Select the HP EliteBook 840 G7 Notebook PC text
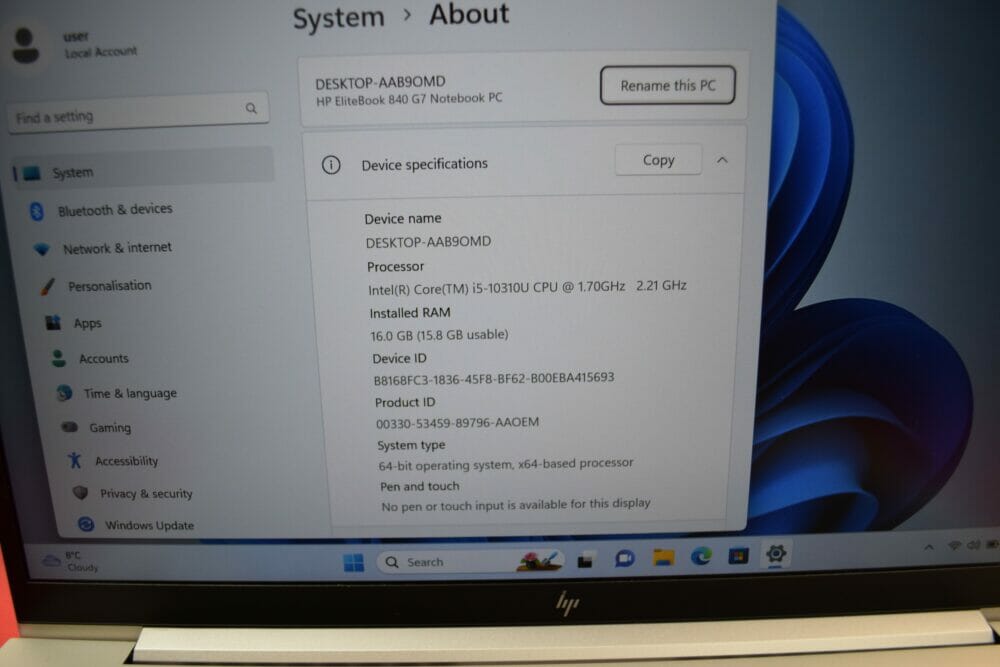The height and width of the screenshot is (667, 1000). (x=409, y=99)
